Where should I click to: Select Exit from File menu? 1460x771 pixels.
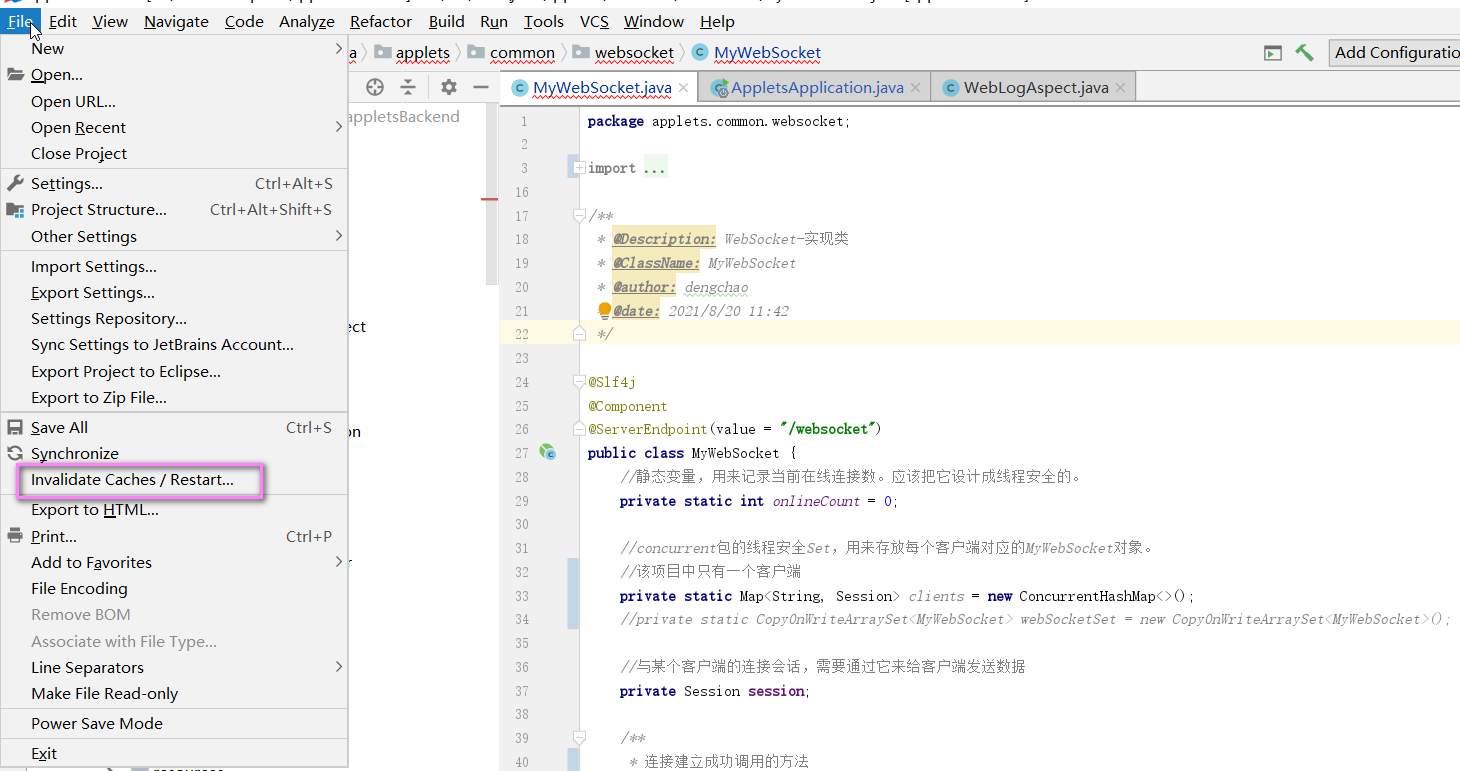pos(174,753)
